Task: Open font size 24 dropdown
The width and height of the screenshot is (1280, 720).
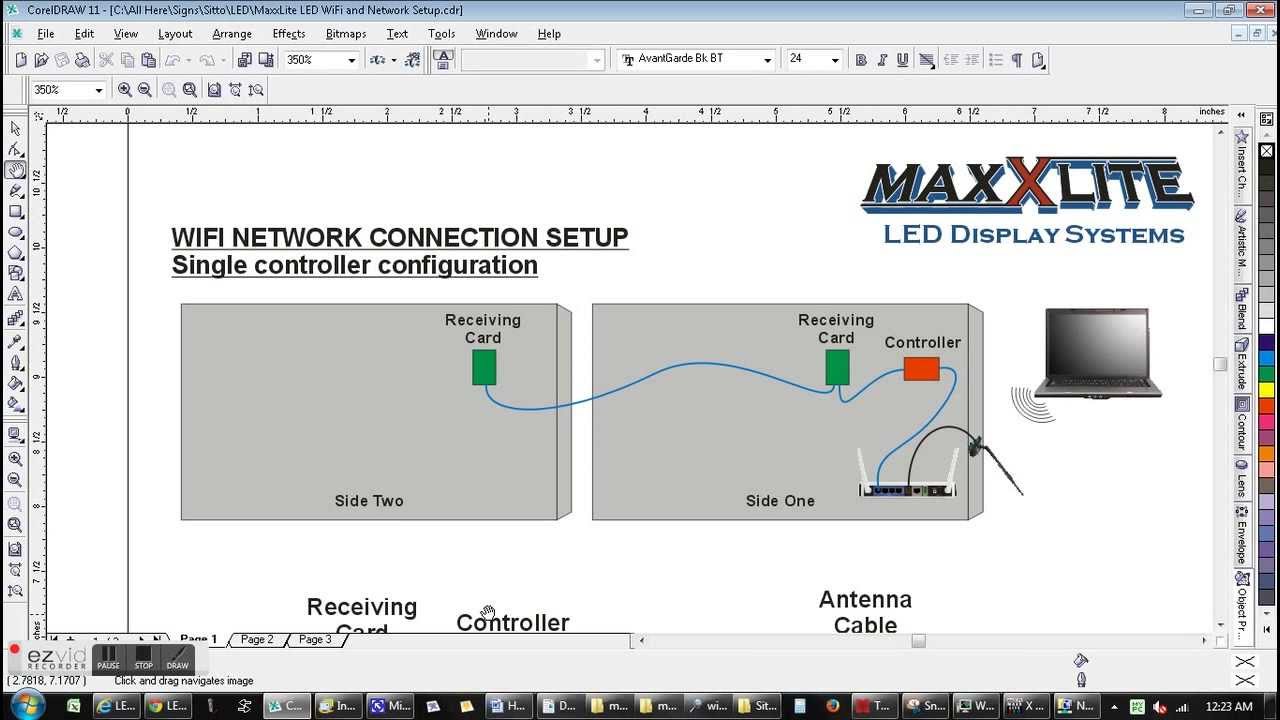Action: click(835, 60)
